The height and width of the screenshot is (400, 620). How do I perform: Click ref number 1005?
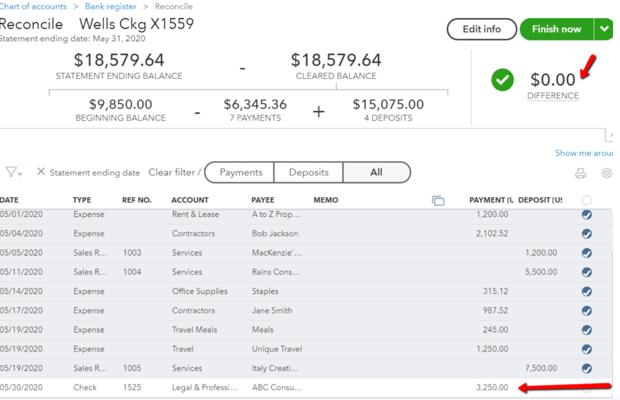132,368
